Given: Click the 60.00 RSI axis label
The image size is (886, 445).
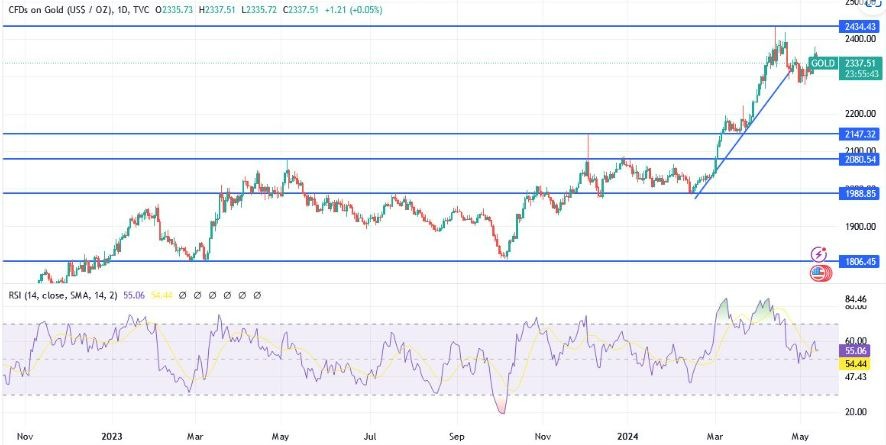Looking at the screenshot, I should point(857,341).
